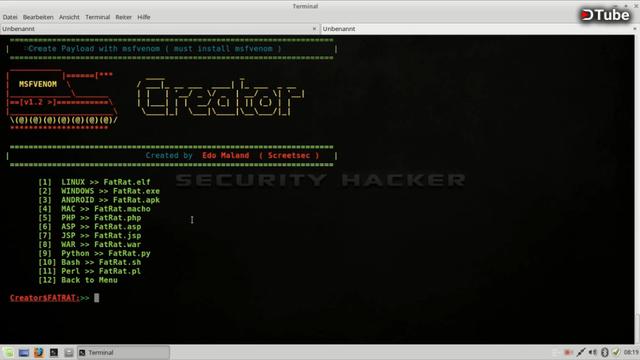Open Bluetooth tray icon

click(604, 352)
